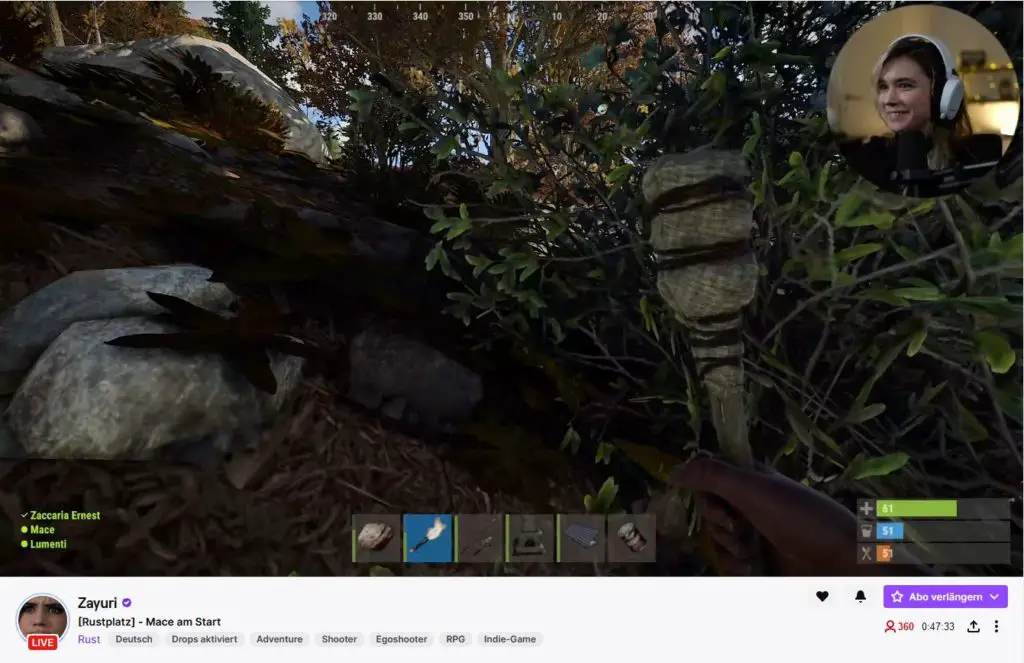The height and width of the screenshot is (663, 1024).
Task: Click team member Lumenti
Action: pos(43,544)
